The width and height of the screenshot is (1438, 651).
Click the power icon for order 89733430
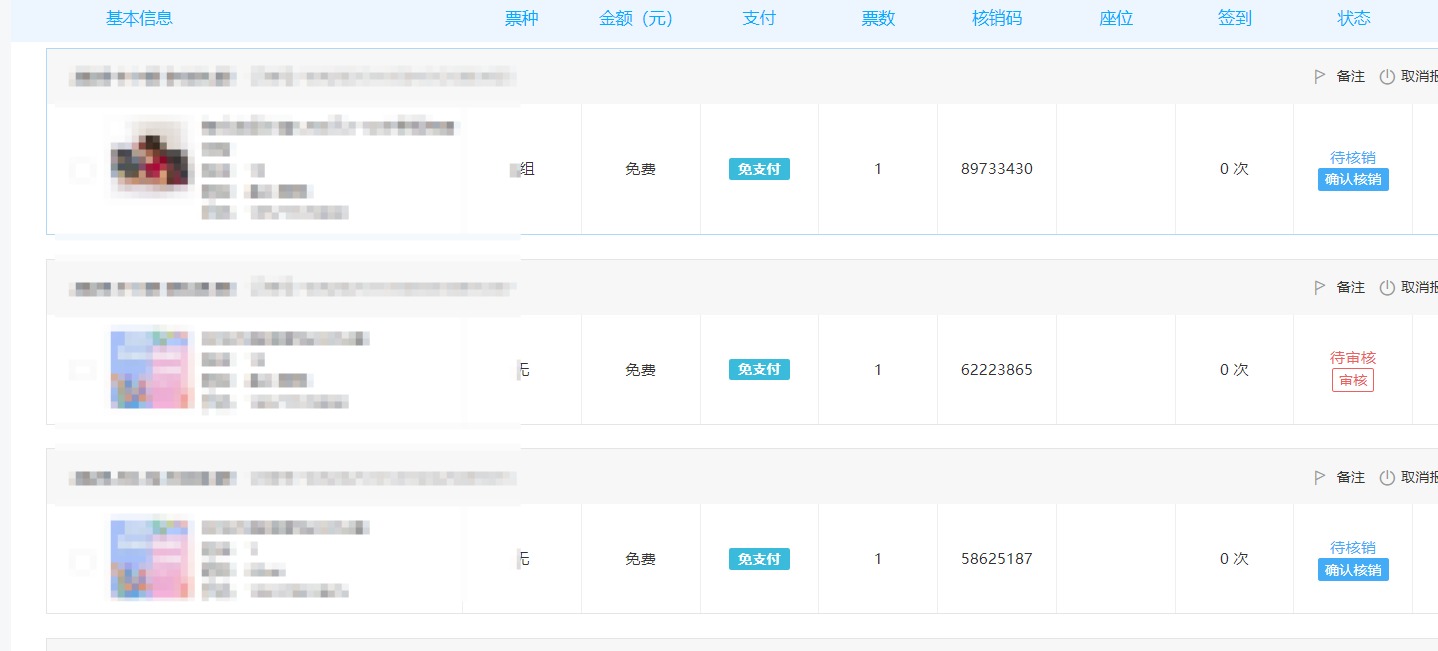pos(1387,77)
